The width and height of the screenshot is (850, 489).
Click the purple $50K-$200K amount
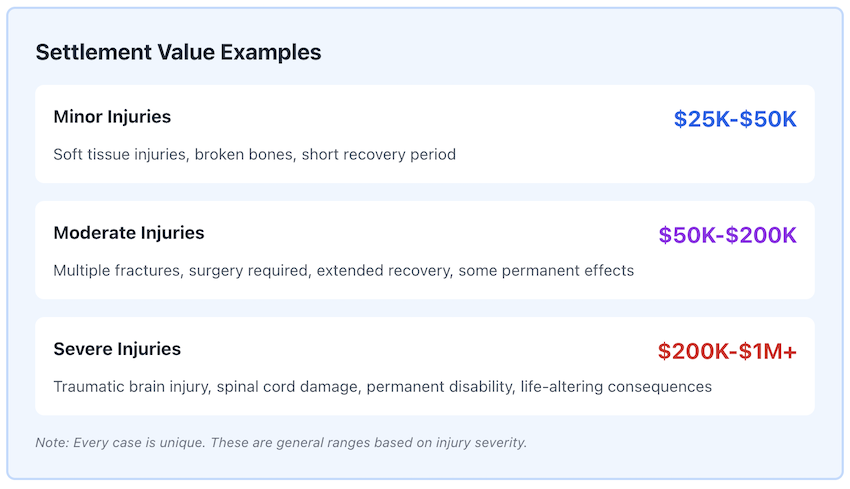tap(727, 235)
